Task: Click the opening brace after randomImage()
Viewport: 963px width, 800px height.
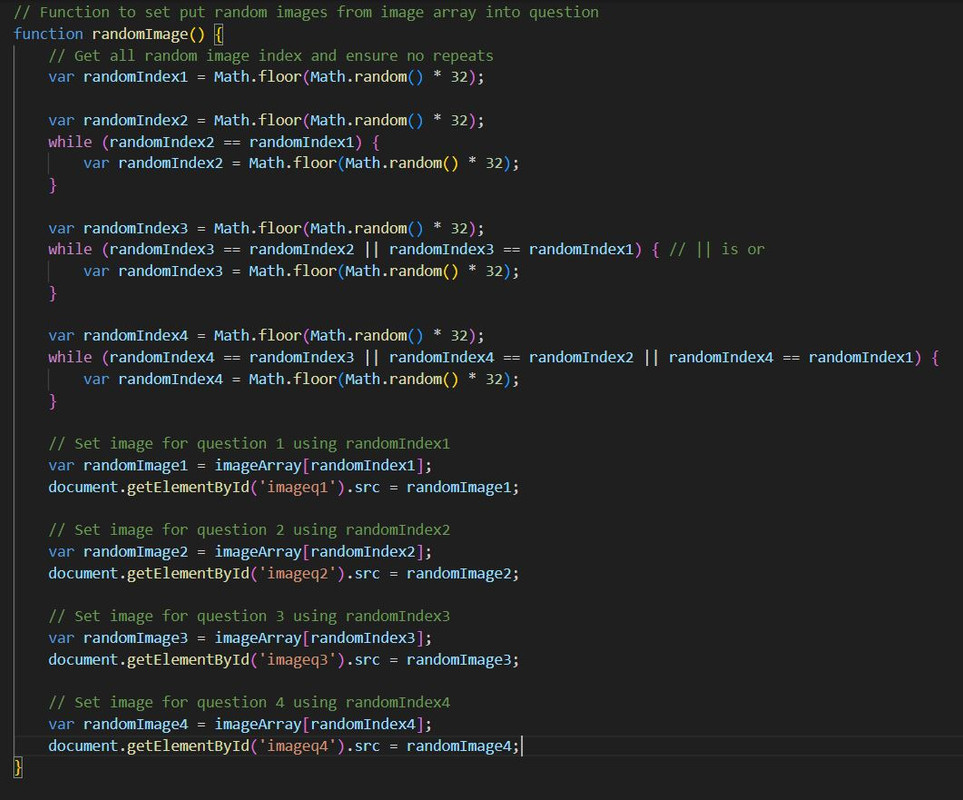Action: click(219, 34)
